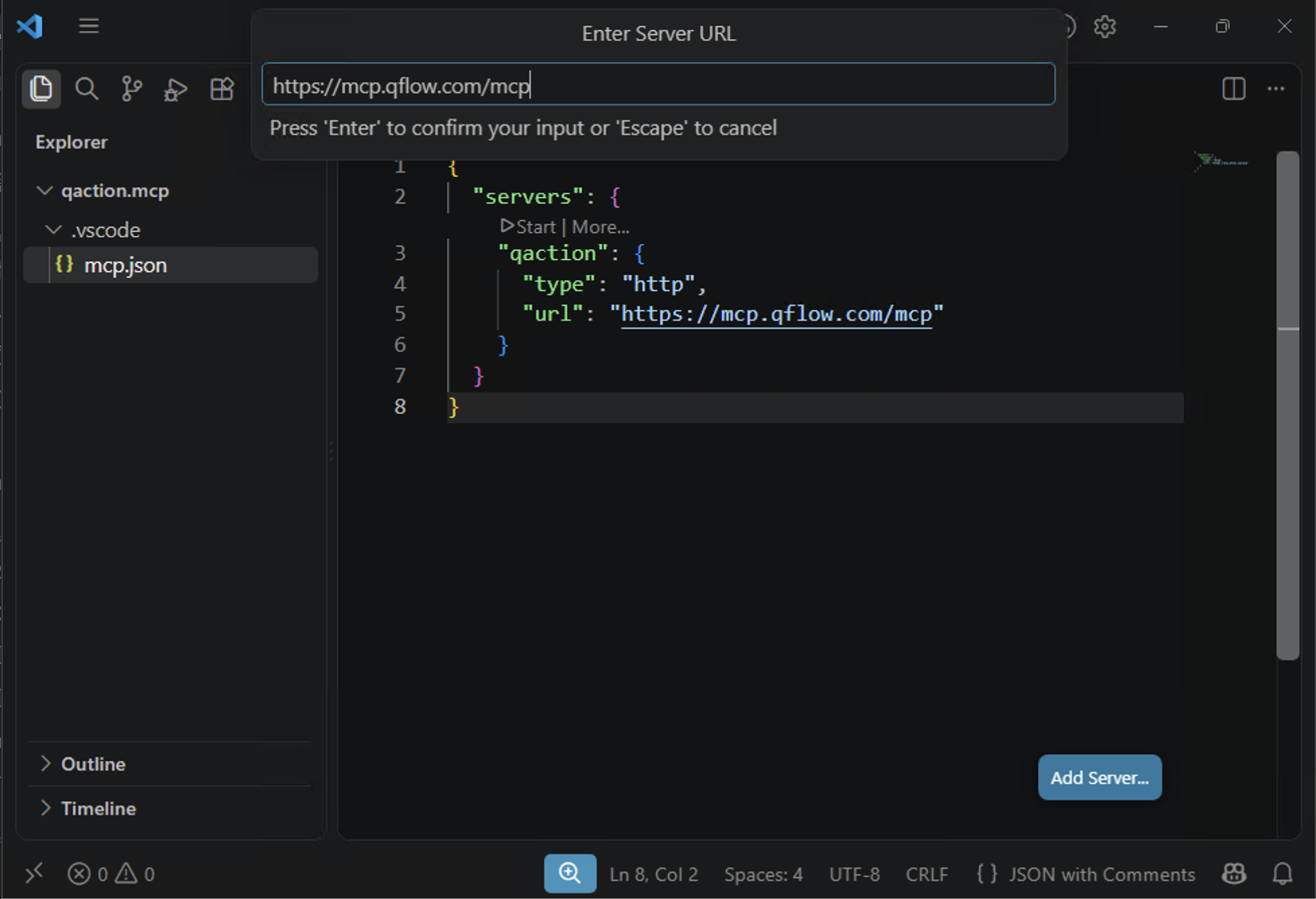Click the "Enter Server URL" dialog title
The height and width of the screenshot is (899, 1316).
click(659, 34)
